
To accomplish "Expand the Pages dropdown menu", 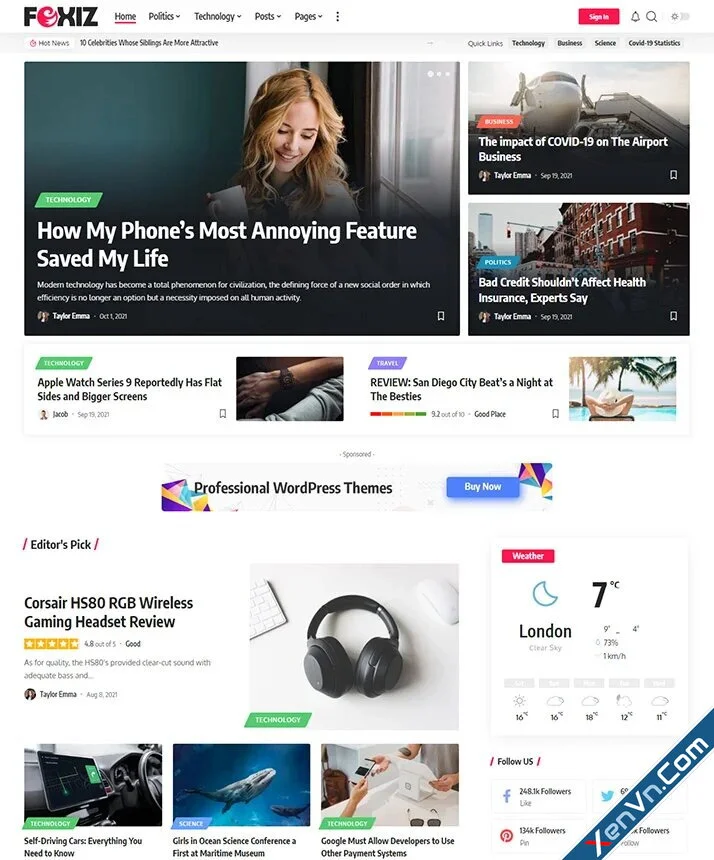I will click(x=308, y=16).
